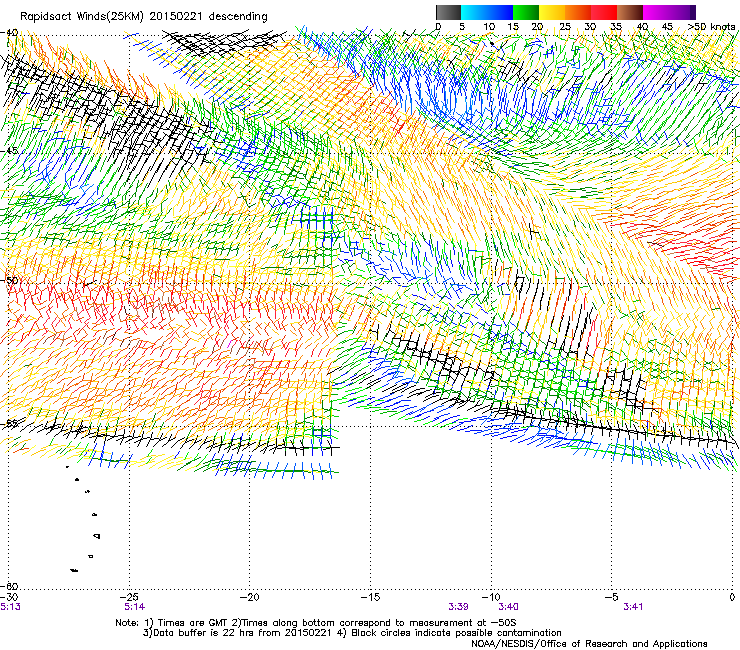Viewport: 740px width, 650px height.
Task: Click the purple '3:40' time label
Action: [x=508, y=607]
